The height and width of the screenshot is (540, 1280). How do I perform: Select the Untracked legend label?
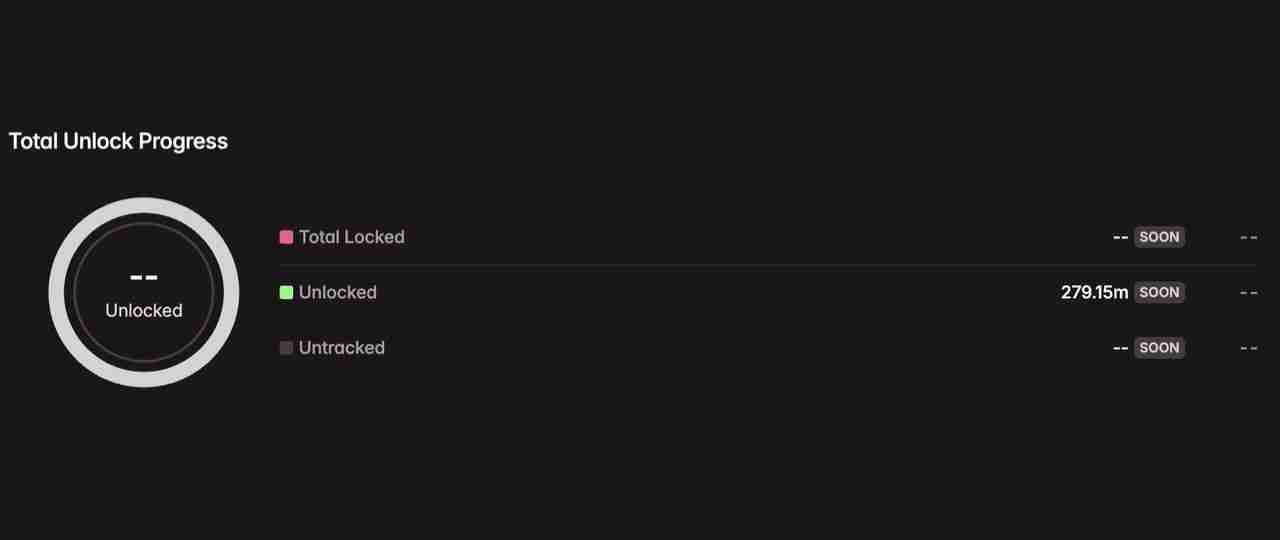pos(341,348)
